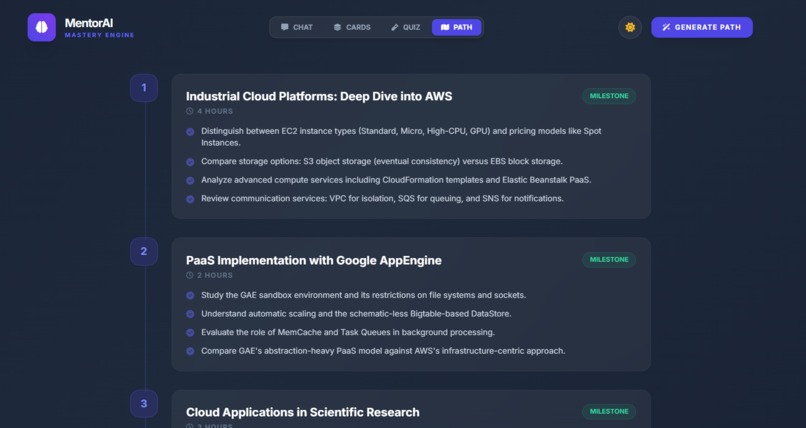Open 'Industrial Cloud Platforms: Deep Dive into AWS' title

tap(319, 97)
